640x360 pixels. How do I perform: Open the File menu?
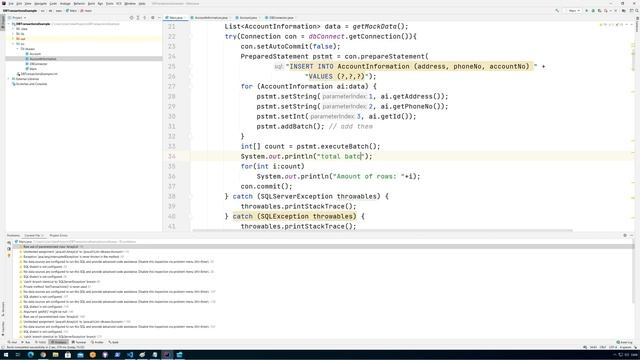tap(11, 4)
